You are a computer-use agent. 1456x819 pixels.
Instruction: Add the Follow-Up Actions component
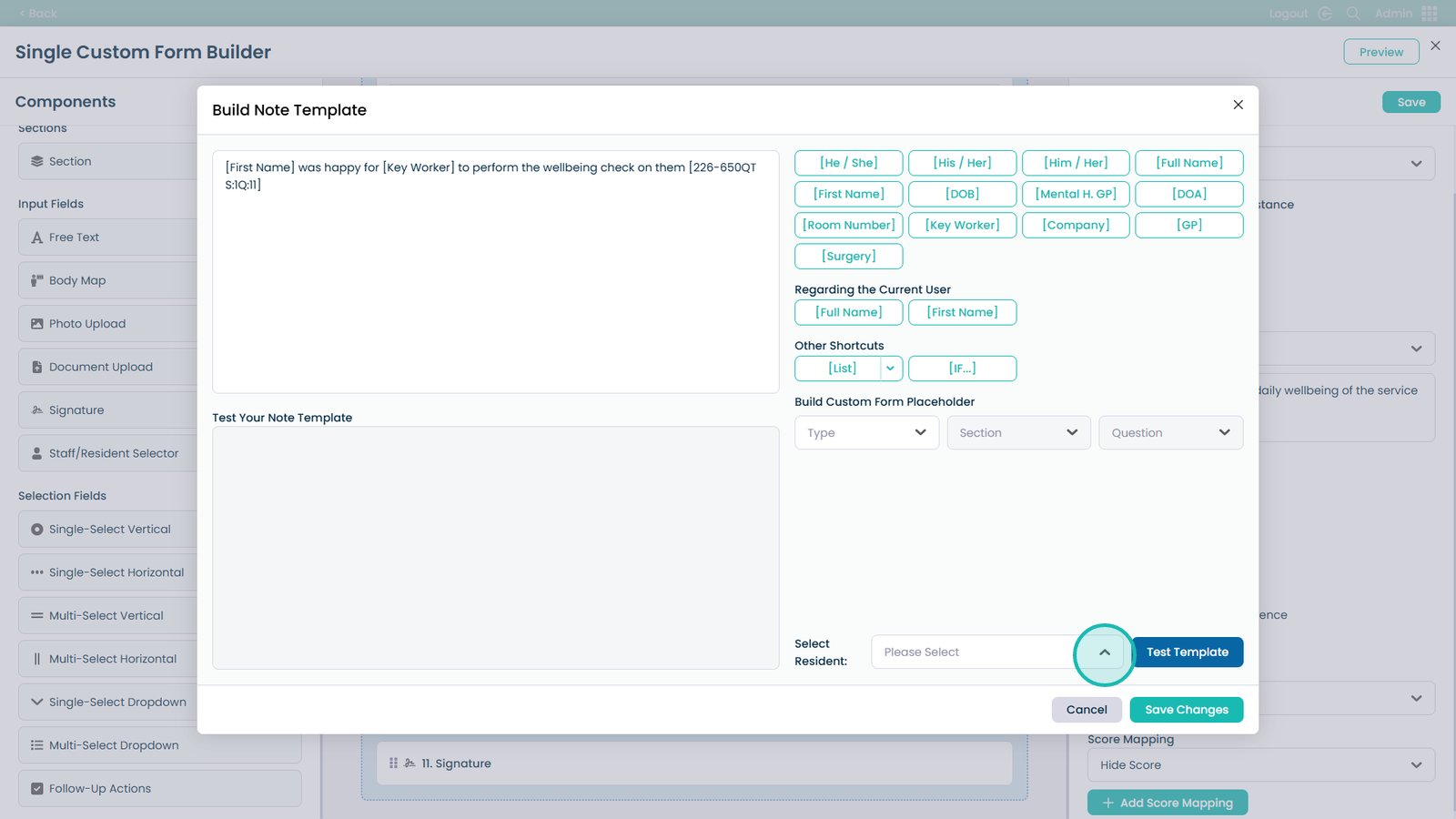coord(159,789)
